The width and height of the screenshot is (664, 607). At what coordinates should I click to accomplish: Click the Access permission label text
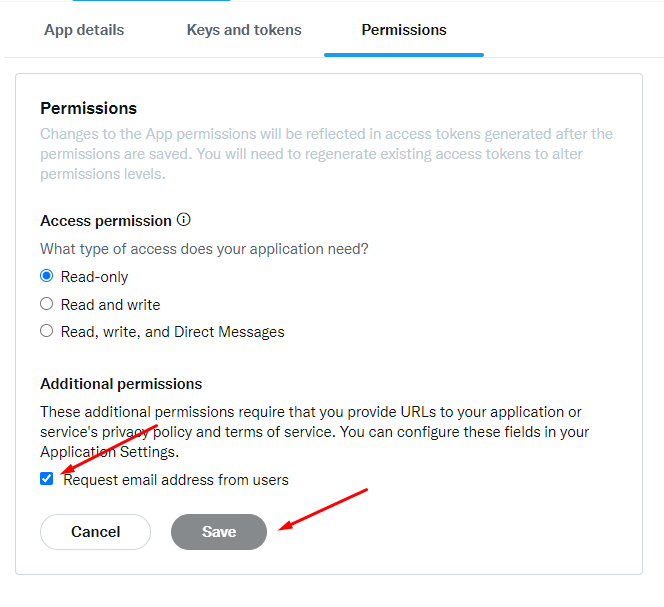click(x=106, y=221)
